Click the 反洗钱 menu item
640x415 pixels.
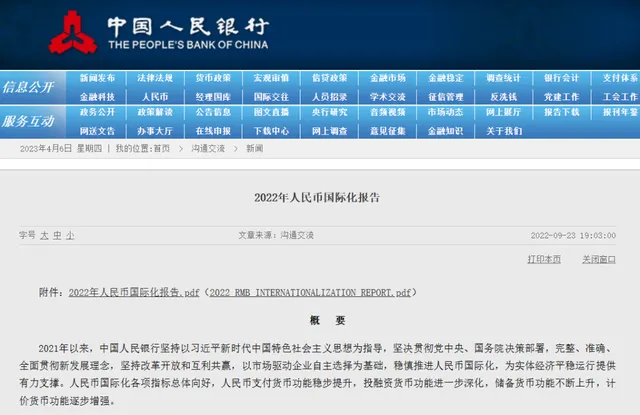point(503,96)
